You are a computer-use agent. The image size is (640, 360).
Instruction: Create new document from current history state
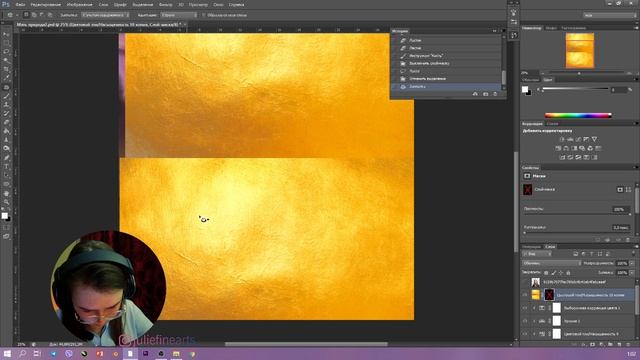[475, 94]
